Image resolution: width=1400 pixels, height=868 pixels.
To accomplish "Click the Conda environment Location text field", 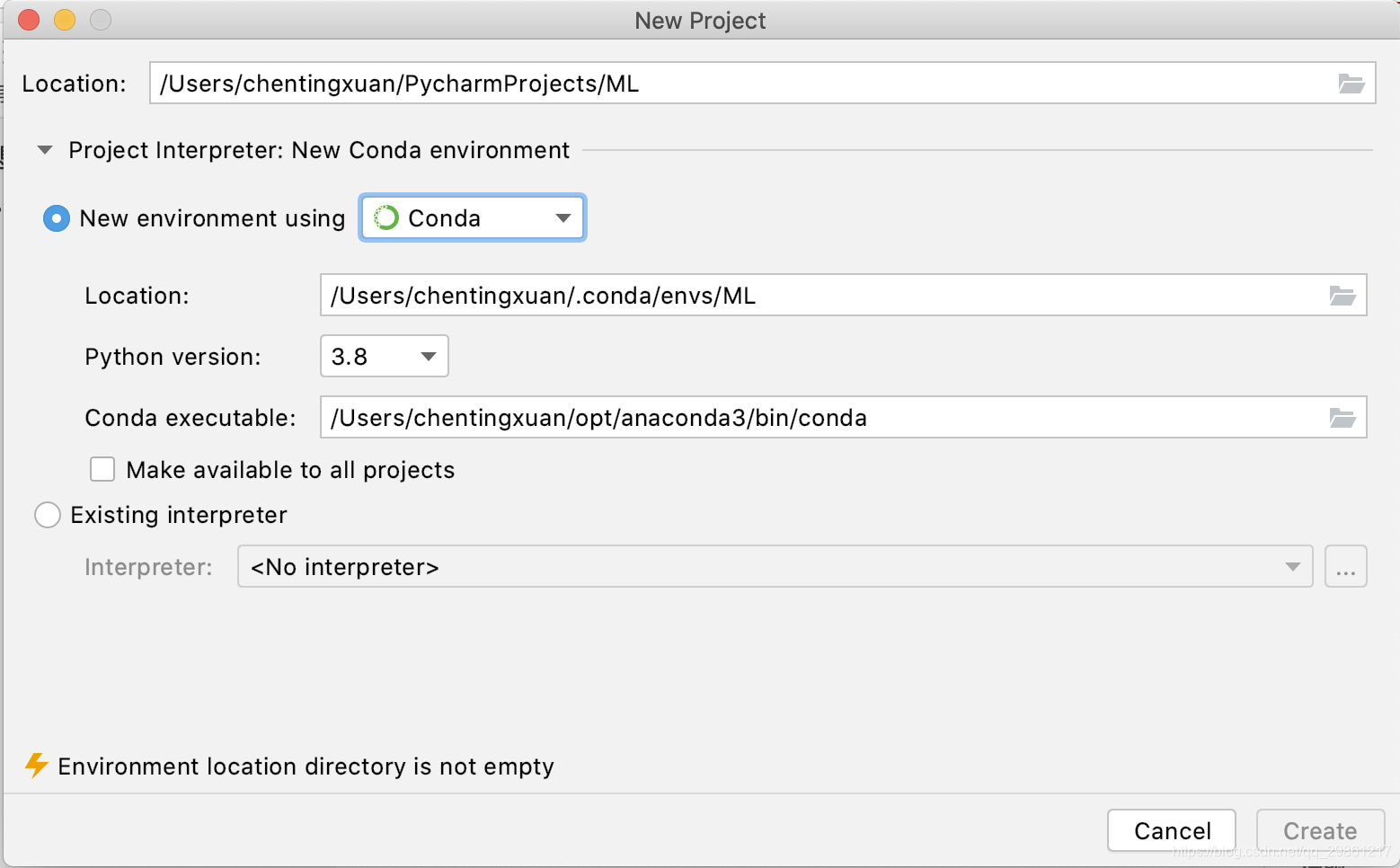I will point(818,296).
